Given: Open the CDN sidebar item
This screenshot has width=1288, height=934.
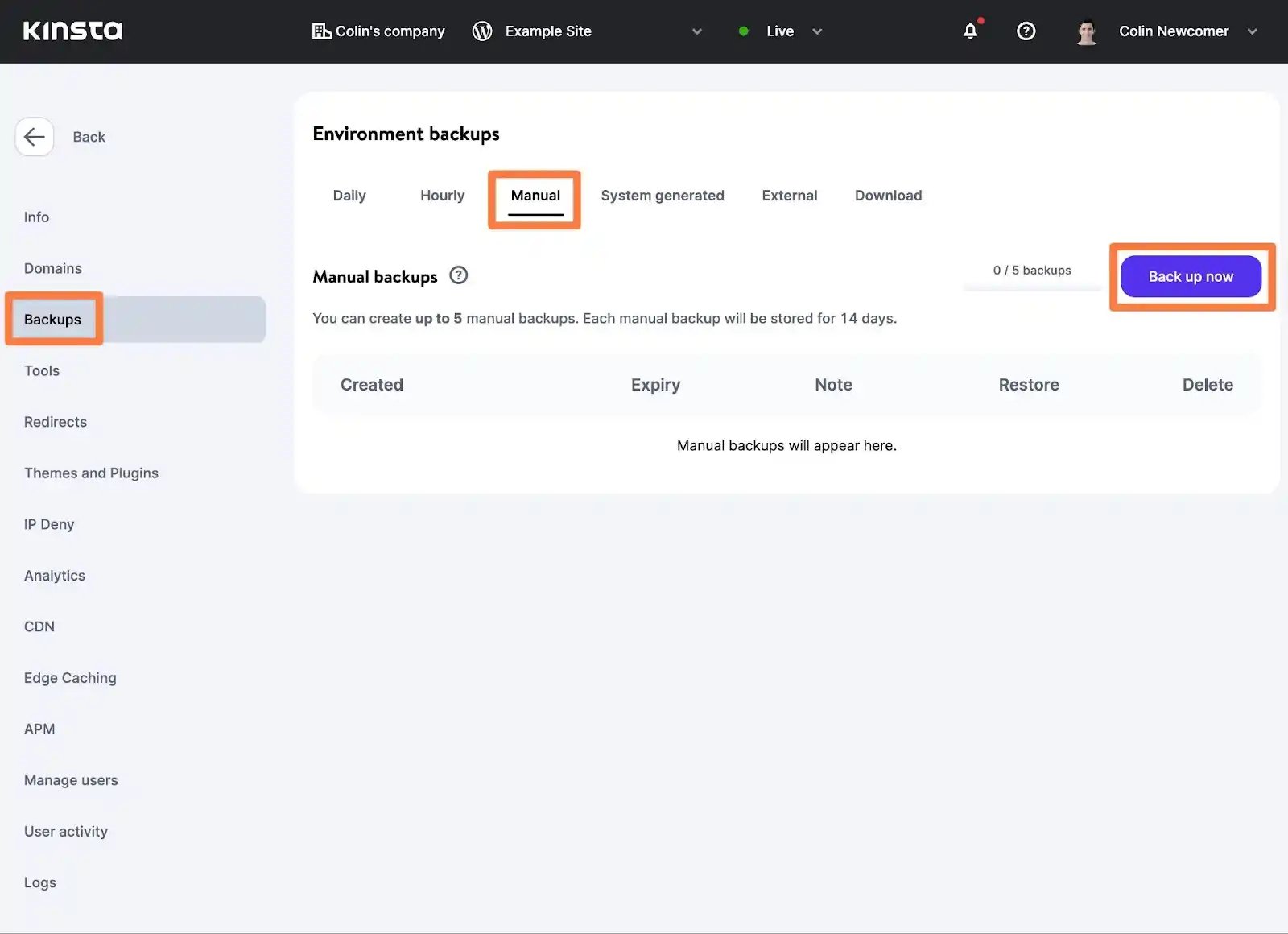Looking at the screenshot, I should pos(39,626).
